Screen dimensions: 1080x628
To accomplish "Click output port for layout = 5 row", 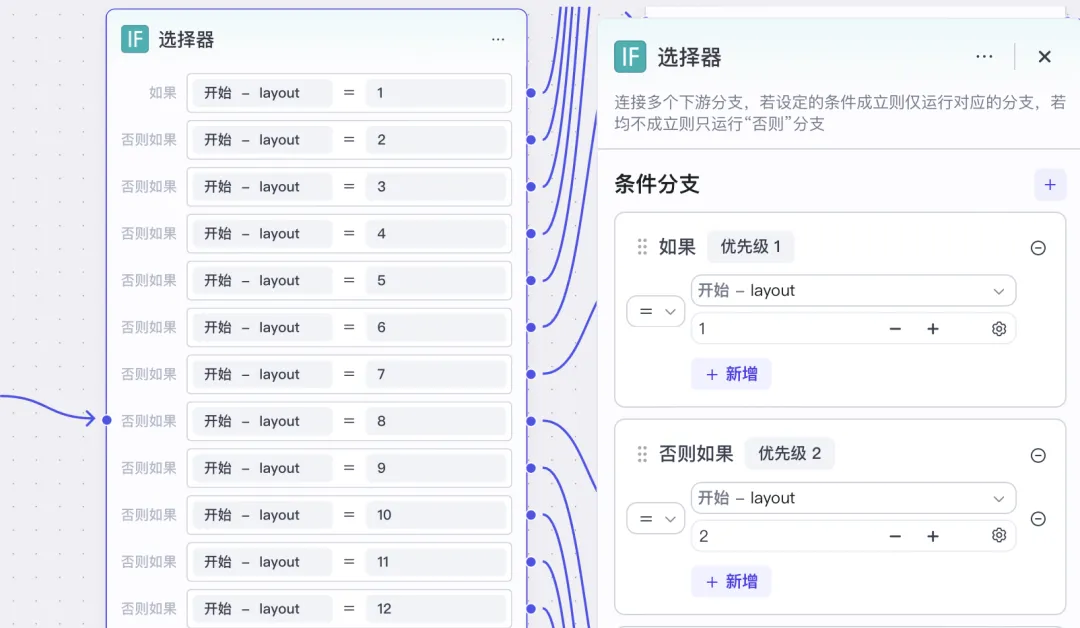I will [x=531, y=280].
